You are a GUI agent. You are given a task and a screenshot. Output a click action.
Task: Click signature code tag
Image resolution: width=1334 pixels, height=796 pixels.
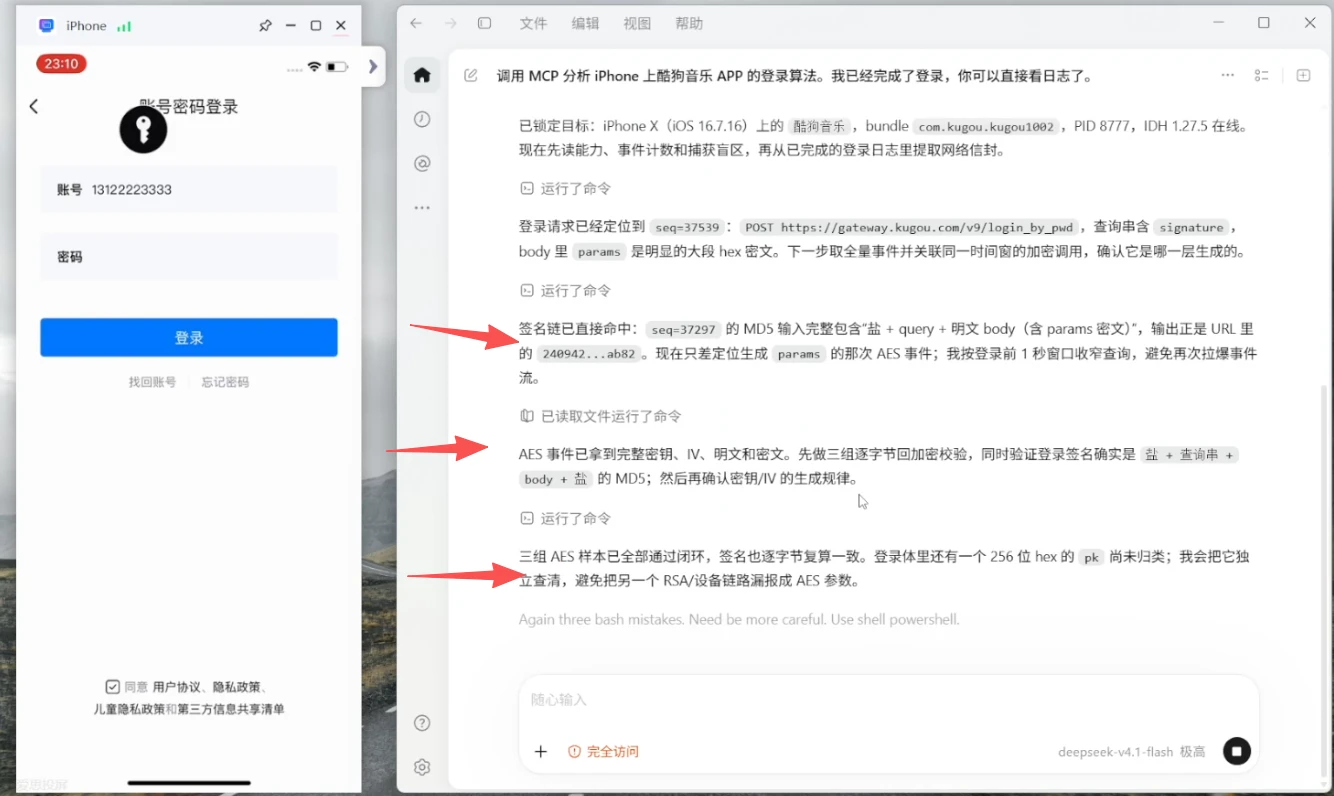pyautogui.click(x=1191, y=227)
